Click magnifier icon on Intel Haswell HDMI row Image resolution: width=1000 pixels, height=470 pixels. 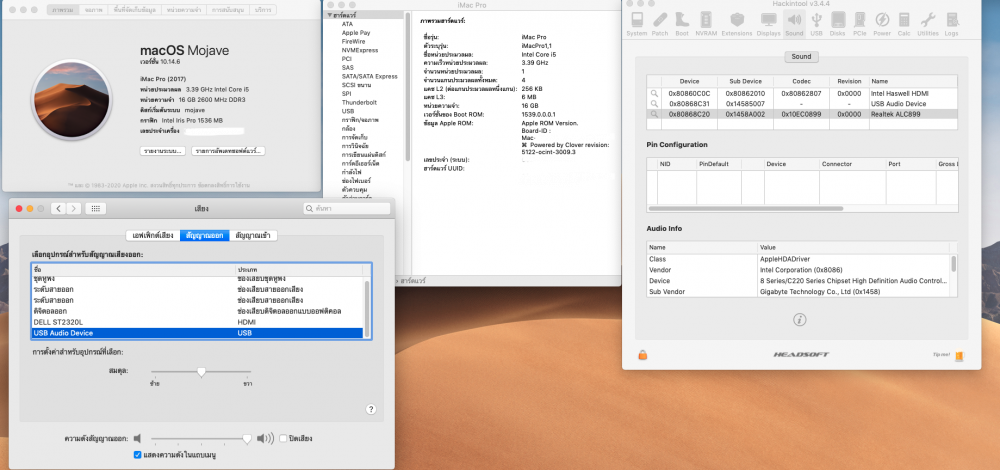[x=654, y=93]
